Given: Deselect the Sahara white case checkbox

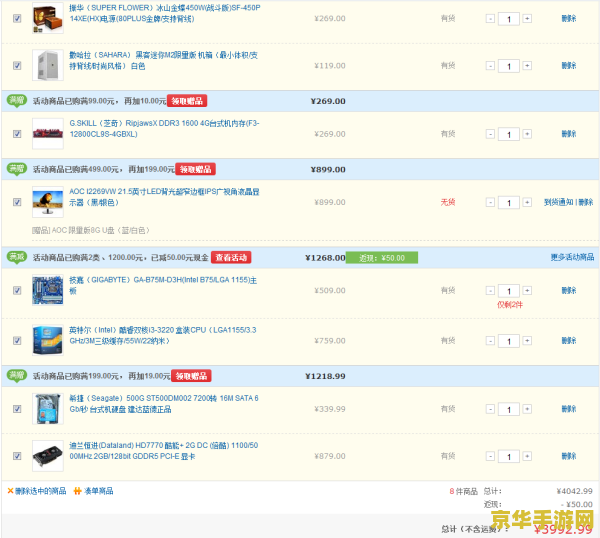Looking at the screenshot, I should (17, 66).
